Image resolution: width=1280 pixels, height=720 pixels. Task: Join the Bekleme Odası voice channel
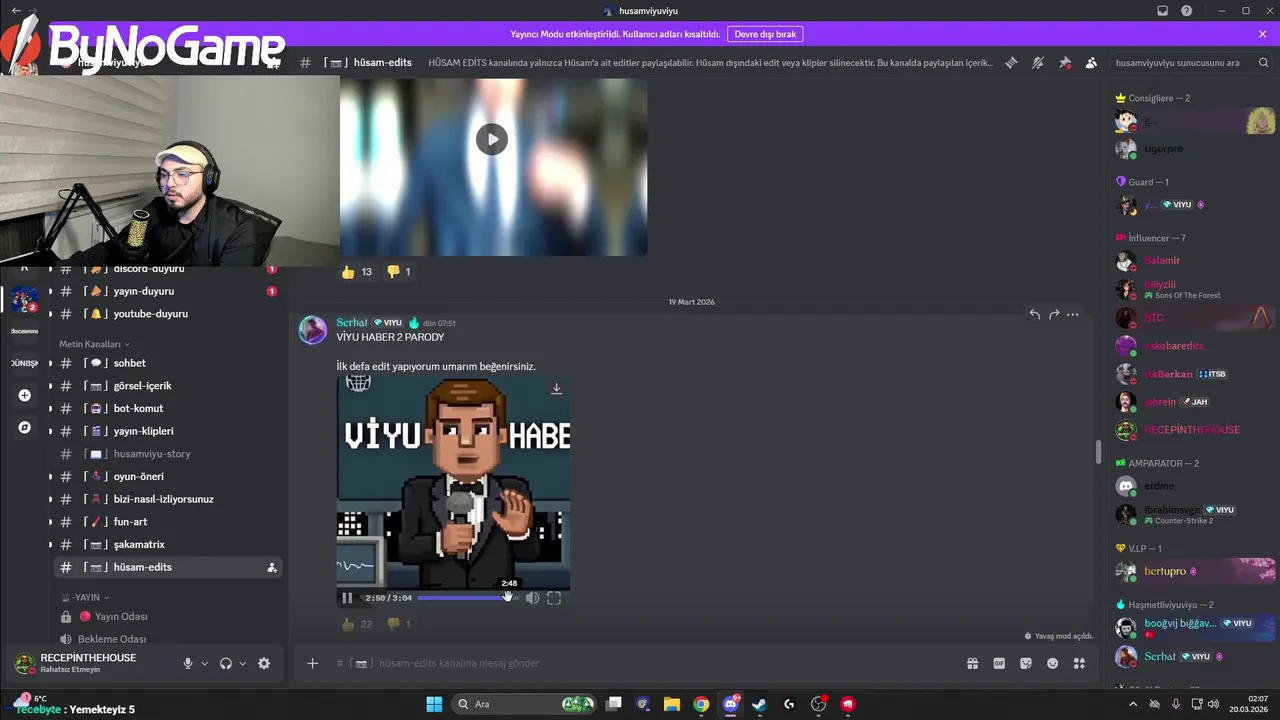click(x=168, y=639)
